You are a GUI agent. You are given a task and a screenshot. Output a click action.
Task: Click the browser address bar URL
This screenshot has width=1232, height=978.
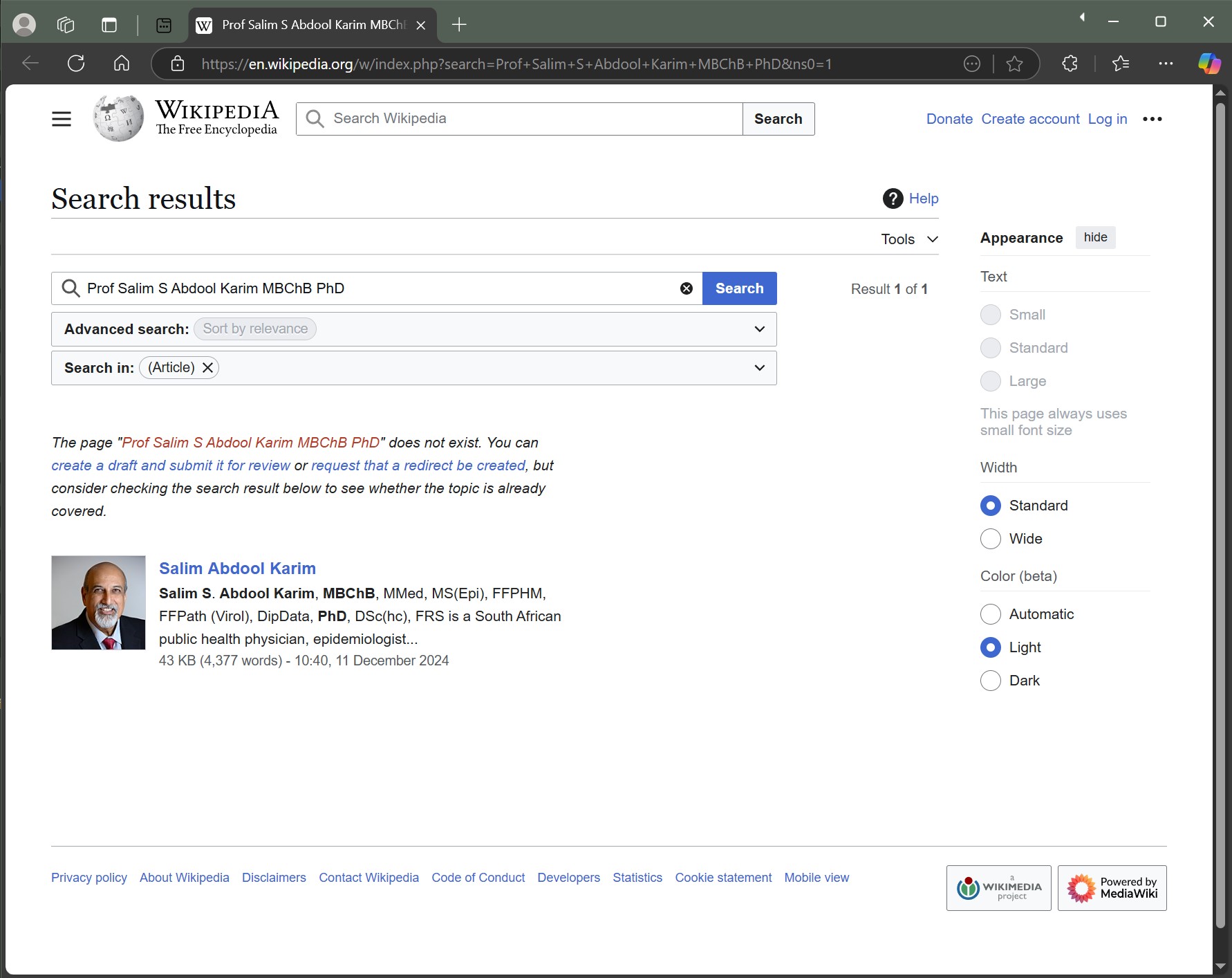pos(516,64)
